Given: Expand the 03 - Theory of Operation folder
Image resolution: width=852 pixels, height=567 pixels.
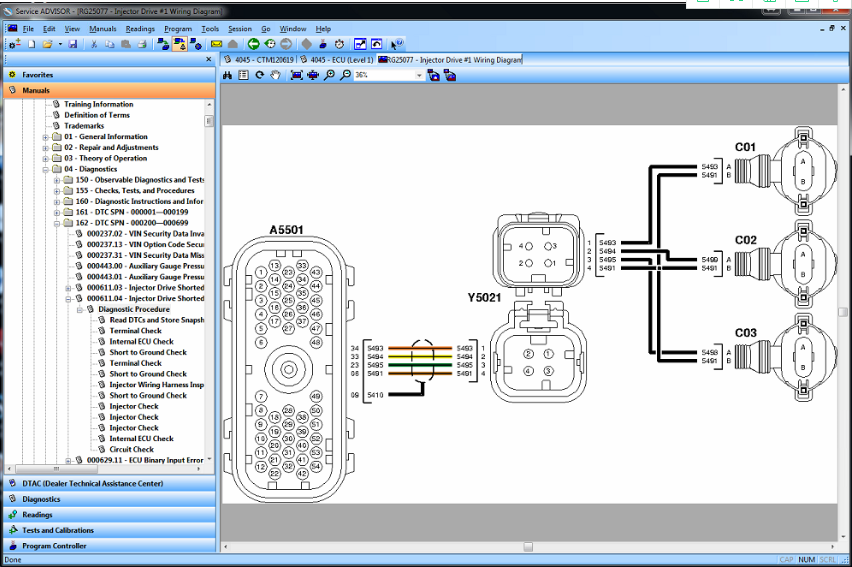Looking at the screenshot, I should click(x=46, y=159).
